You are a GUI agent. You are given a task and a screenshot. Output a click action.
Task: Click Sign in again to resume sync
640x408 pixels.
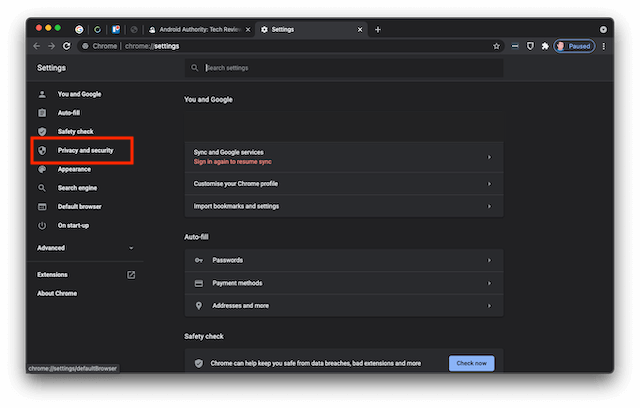(232, 162)
